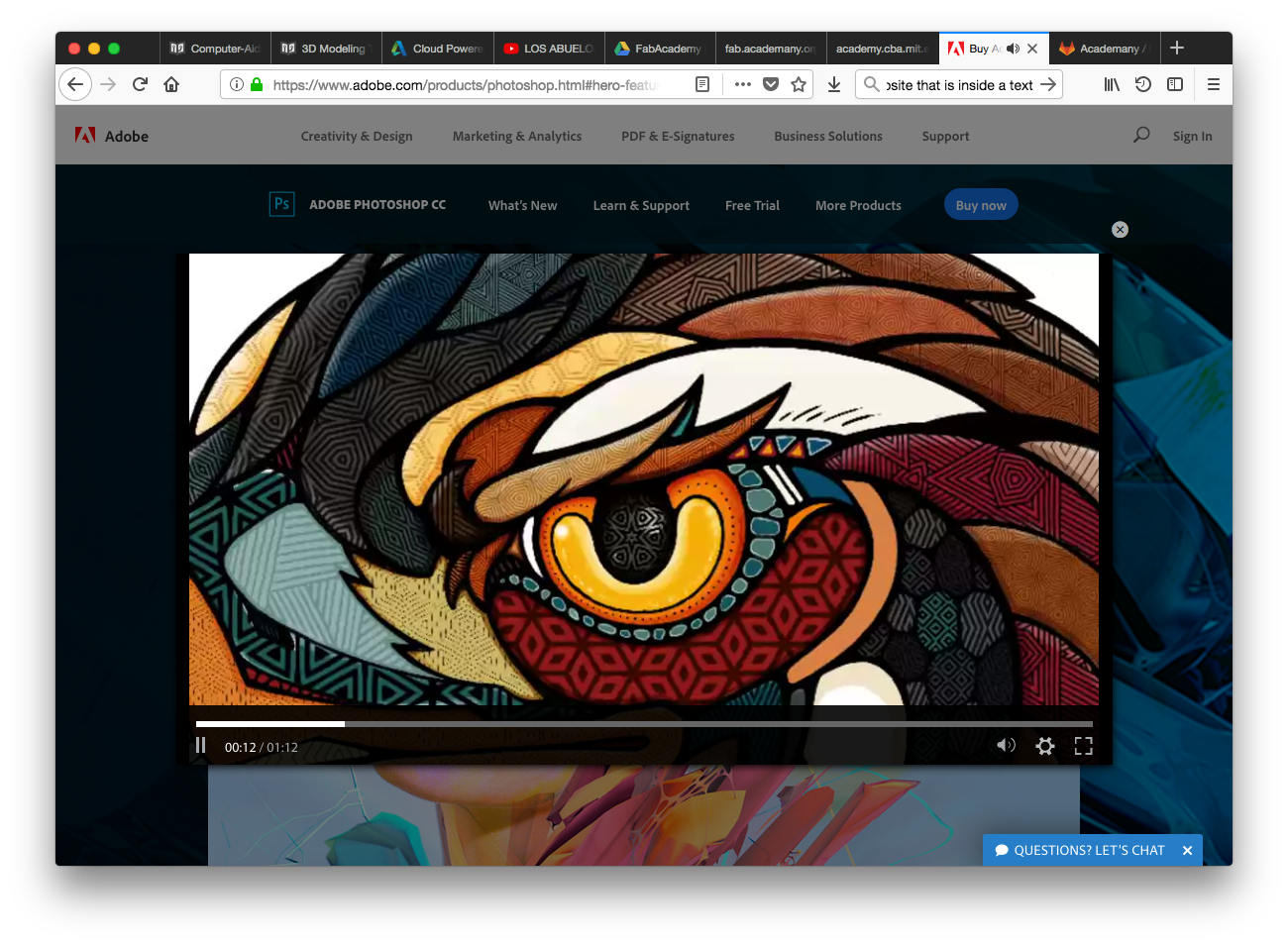The height and width of the screenshot is (945, 1288).
Task: Open the Firefox home page
Action: [171, 85]
